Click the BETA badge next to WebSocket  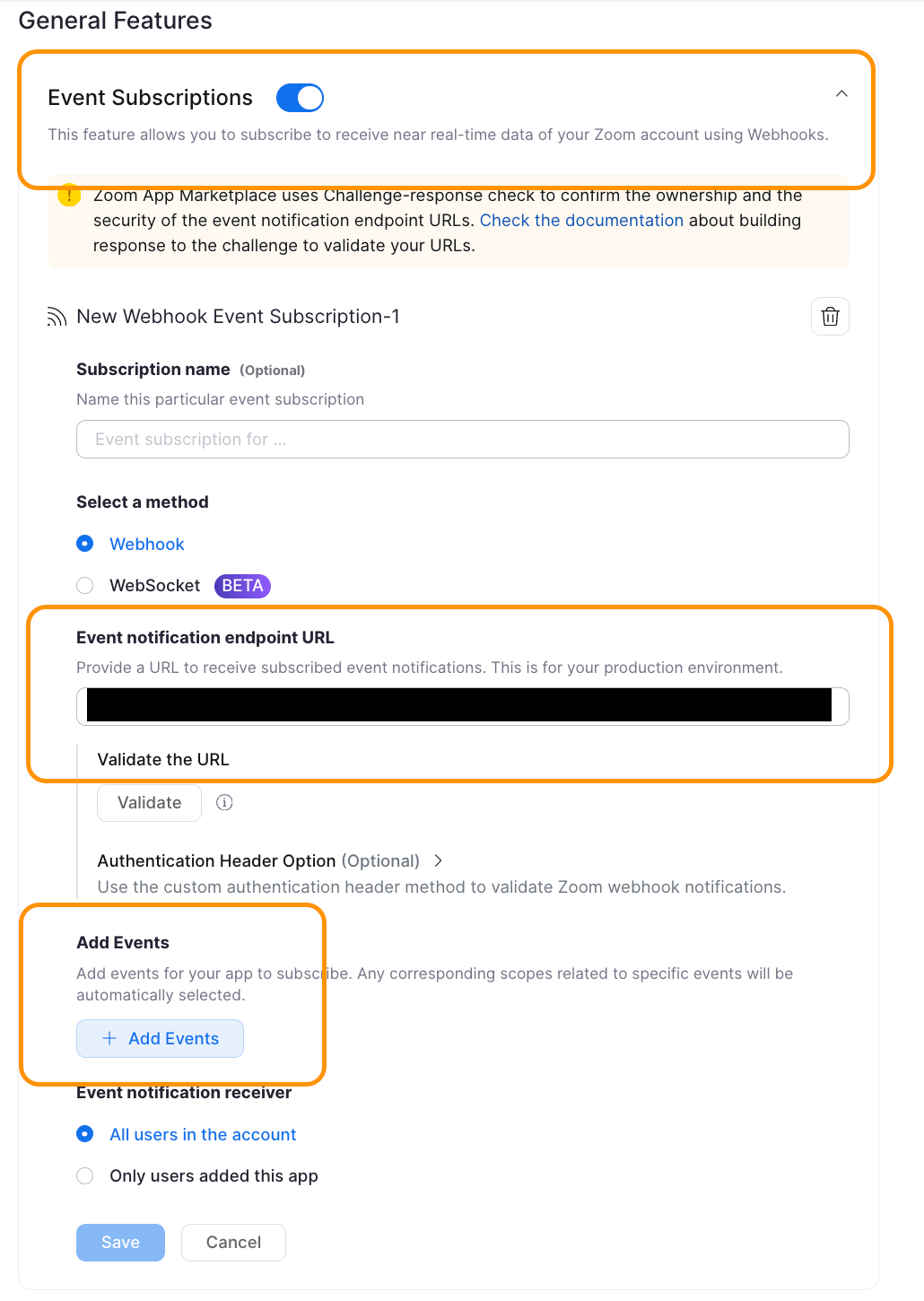(x=242, y=586)
